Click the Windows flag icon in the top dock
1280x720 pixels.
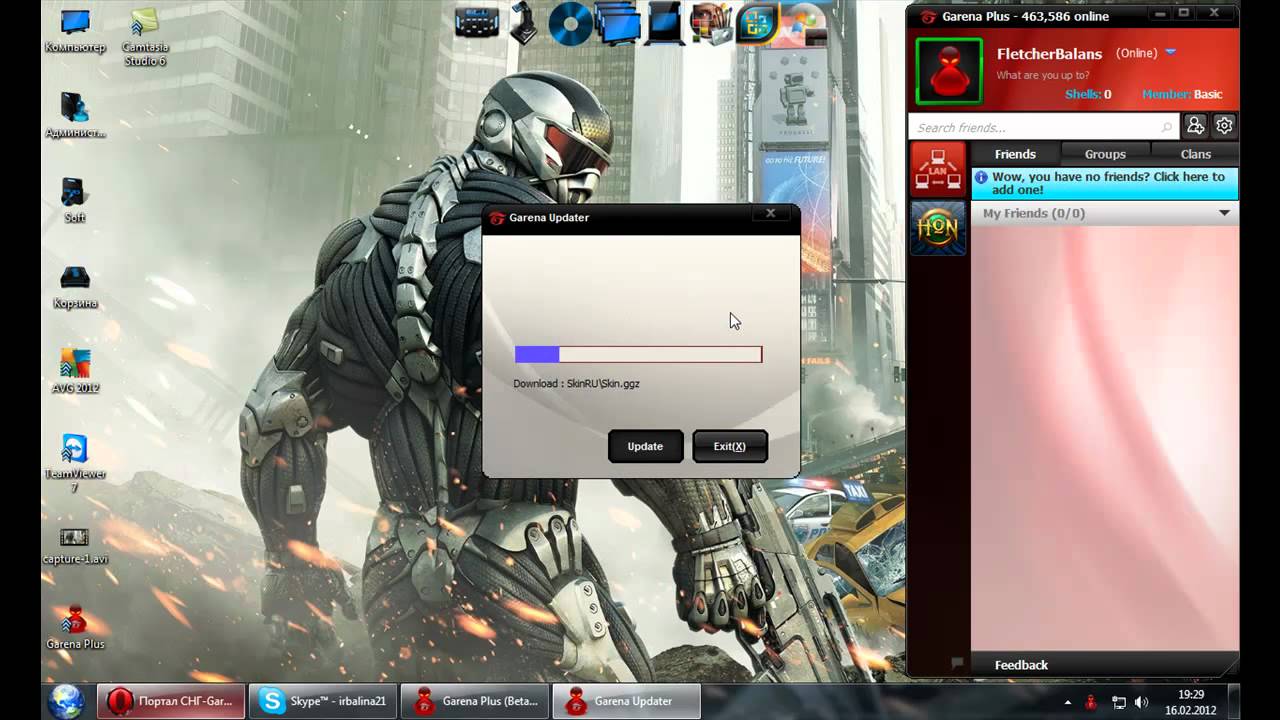pos(803,24)
